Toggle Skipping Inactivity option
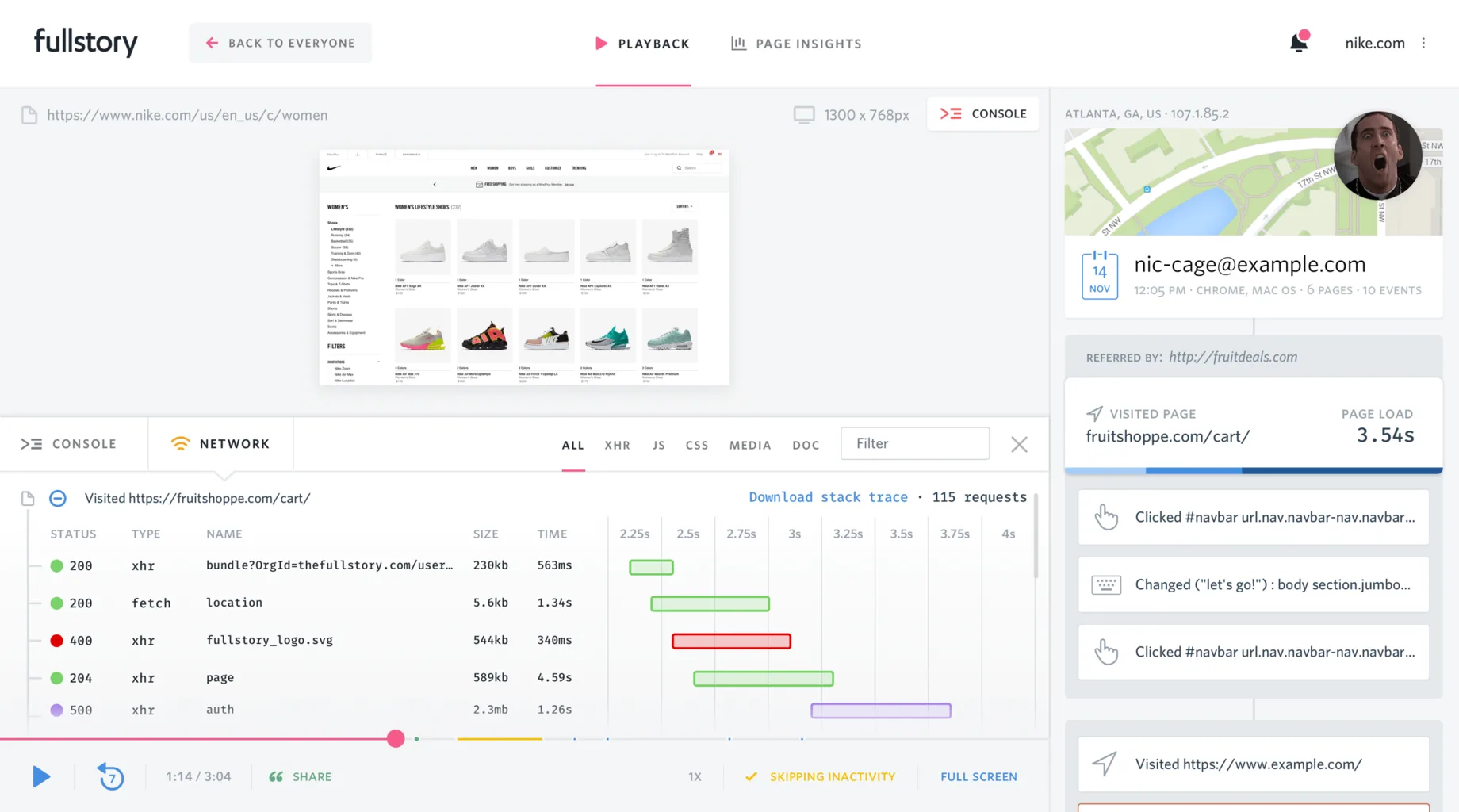The image size is (1459, 812). pyautogui.click(x=820, y=776)
